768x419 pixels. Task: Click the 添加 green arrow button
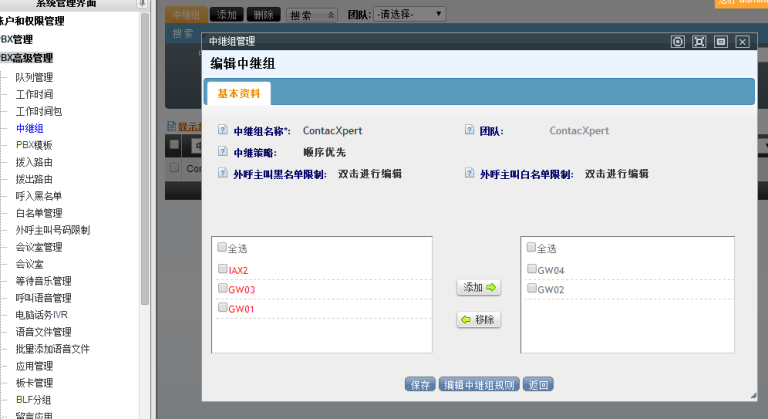click(479, 287)
